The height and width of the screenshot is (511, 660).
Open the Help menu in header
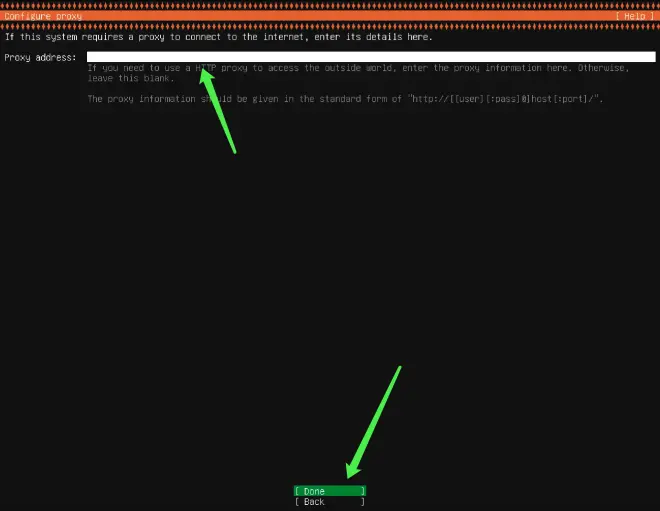point(634,16)
